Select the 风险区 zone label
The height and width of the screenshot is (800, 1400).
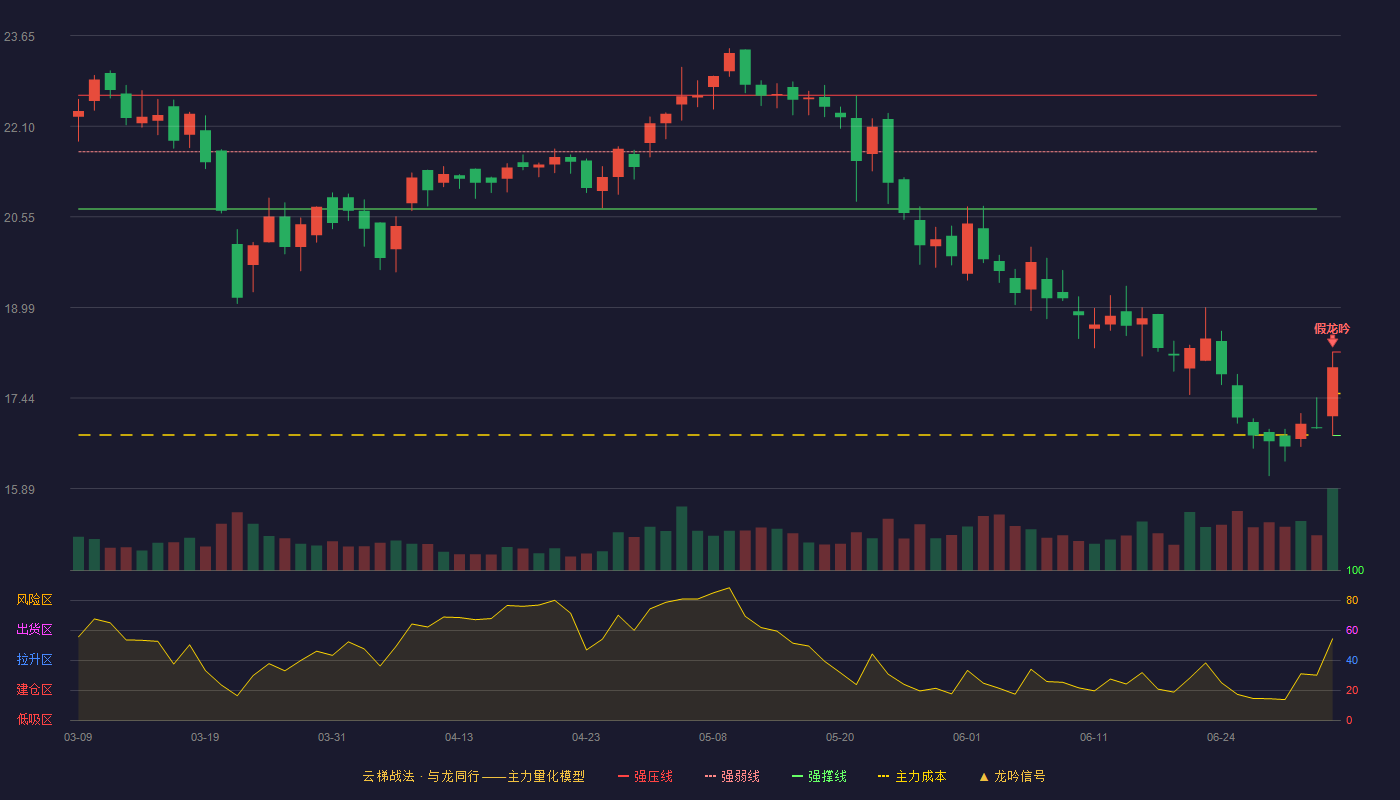34,600
